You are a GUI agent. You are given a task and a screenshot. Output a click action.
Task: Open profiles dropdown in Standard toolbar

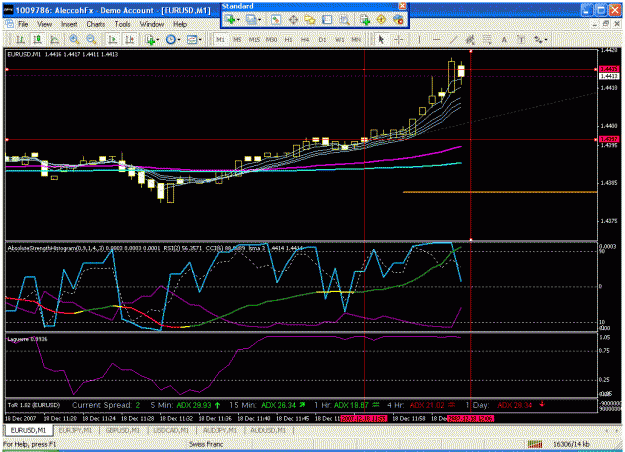coord(253,19)
